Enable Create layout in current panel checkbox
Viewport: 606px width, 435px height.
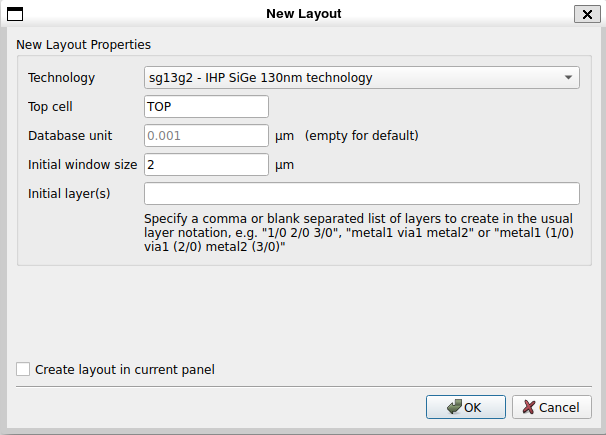(23, 369)
